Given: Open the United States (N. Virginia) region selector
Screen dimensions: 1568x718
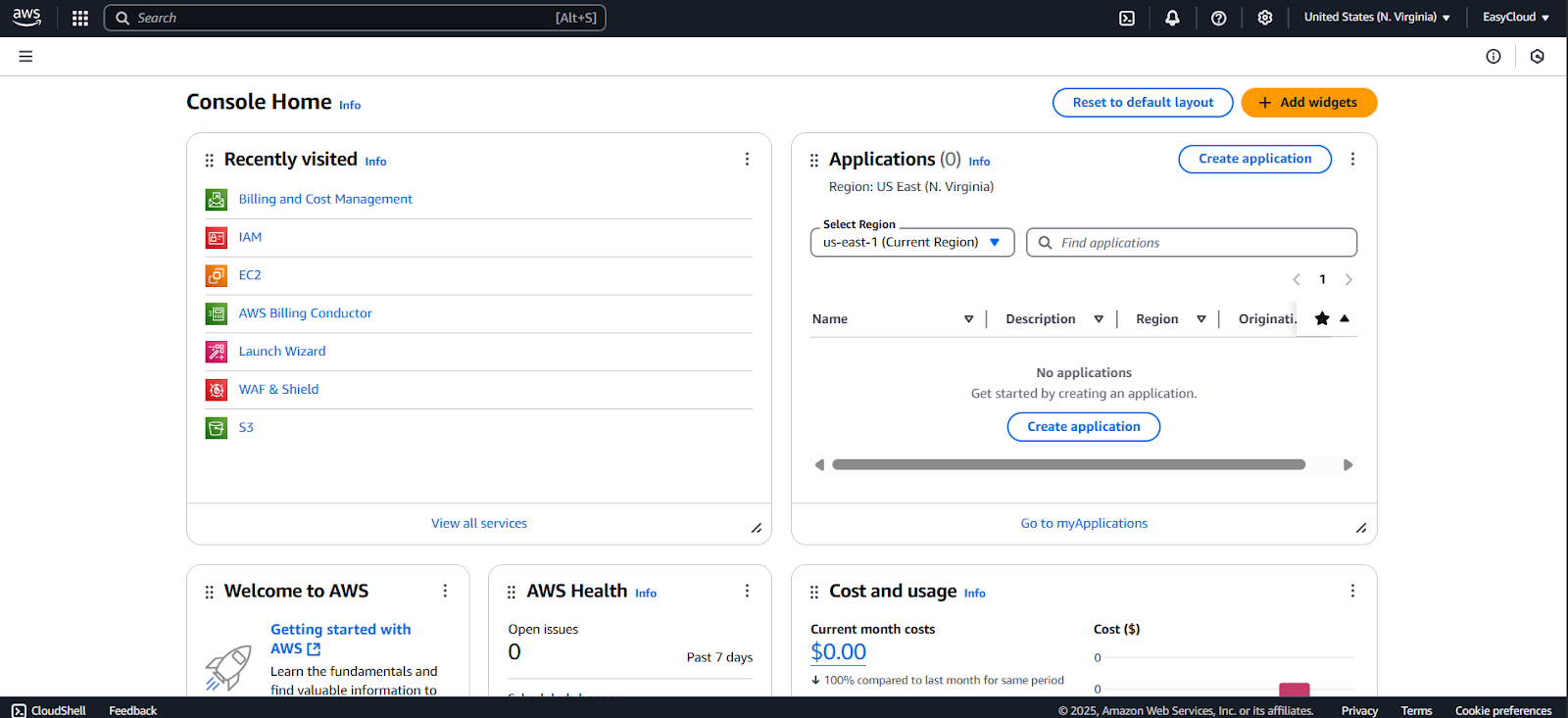Looking at the screenshot, I should pos(1377,18).
